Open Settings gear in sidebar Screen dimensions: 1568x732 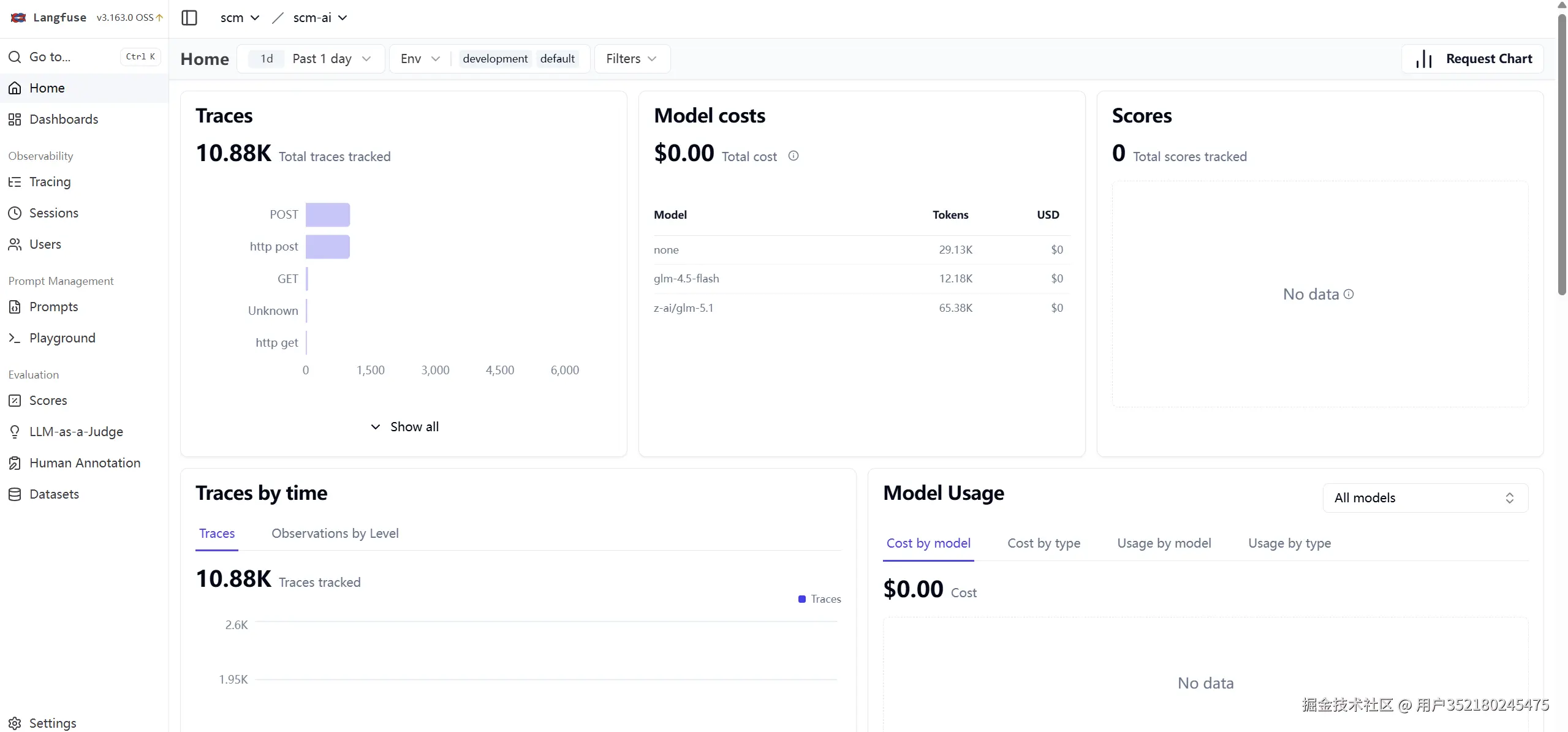coord(15,723)
